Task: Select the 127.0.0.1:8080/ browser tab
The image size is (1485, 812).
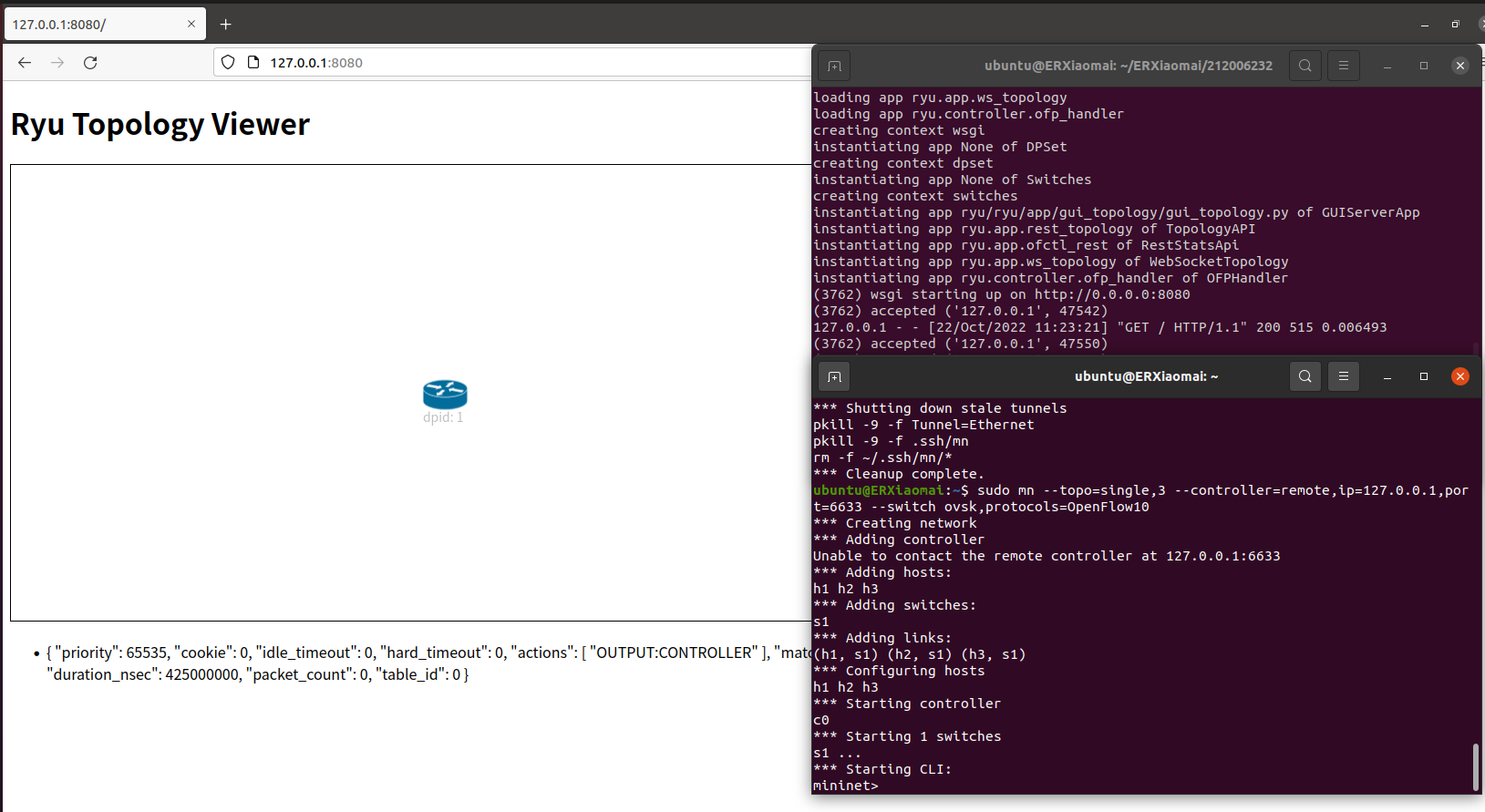Action: pos(105,24)
